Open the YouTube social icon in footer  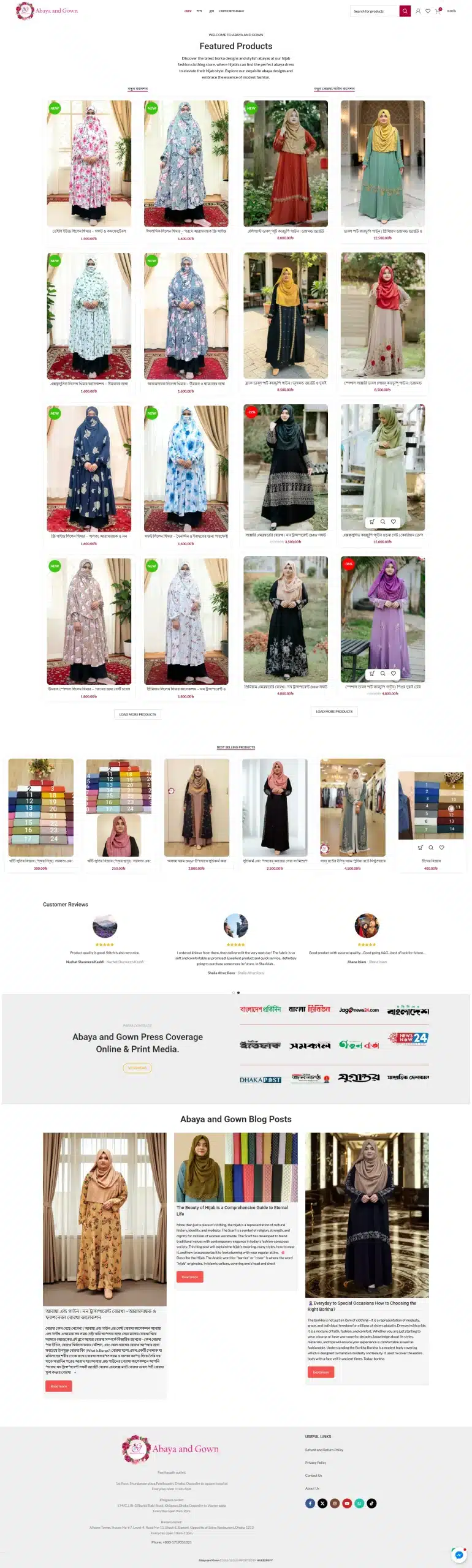(347, 1503)
